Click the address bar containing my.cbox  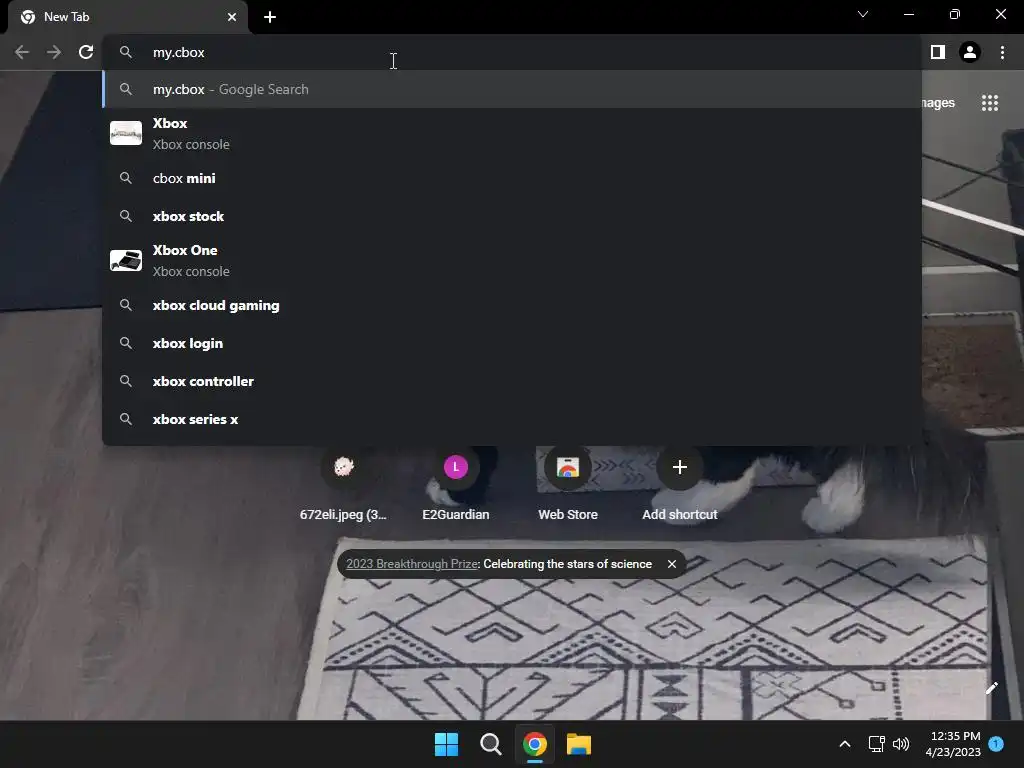point(513,52)
